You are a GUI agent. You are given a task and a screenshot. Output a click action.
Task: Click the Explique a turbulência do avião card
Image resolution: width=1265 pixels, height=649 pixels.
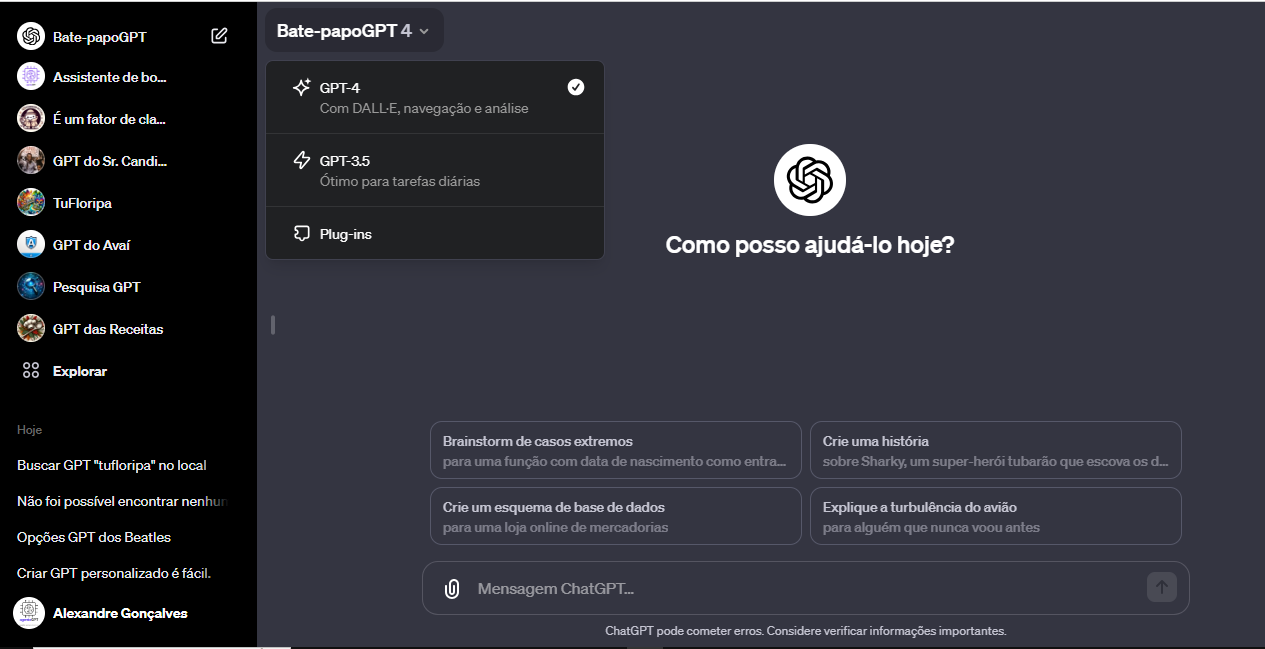click(995, 515)
